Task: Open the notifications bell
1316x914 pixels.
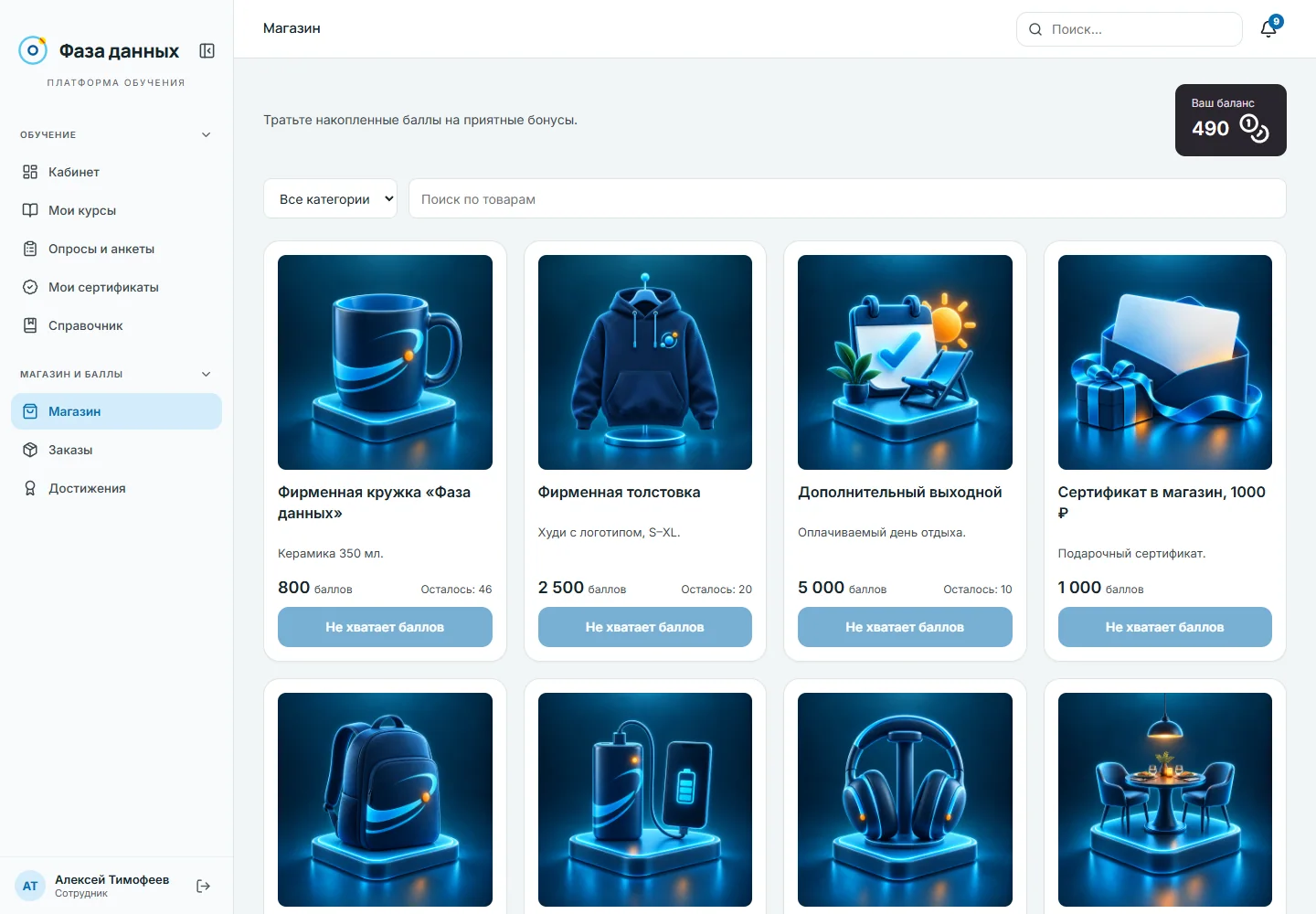Action: pyautogui.click(x=1268, y=28)
